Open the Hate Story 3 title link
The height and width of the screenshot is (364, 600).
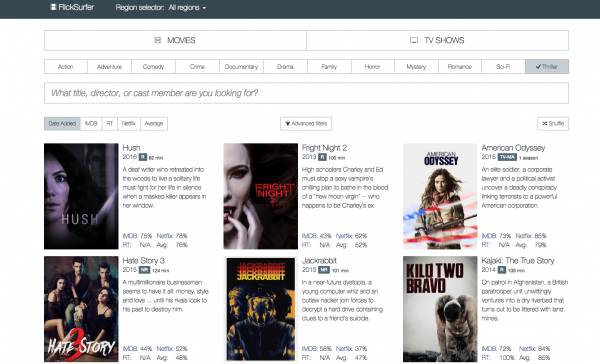pyautogui.click(x=143, y=261)
